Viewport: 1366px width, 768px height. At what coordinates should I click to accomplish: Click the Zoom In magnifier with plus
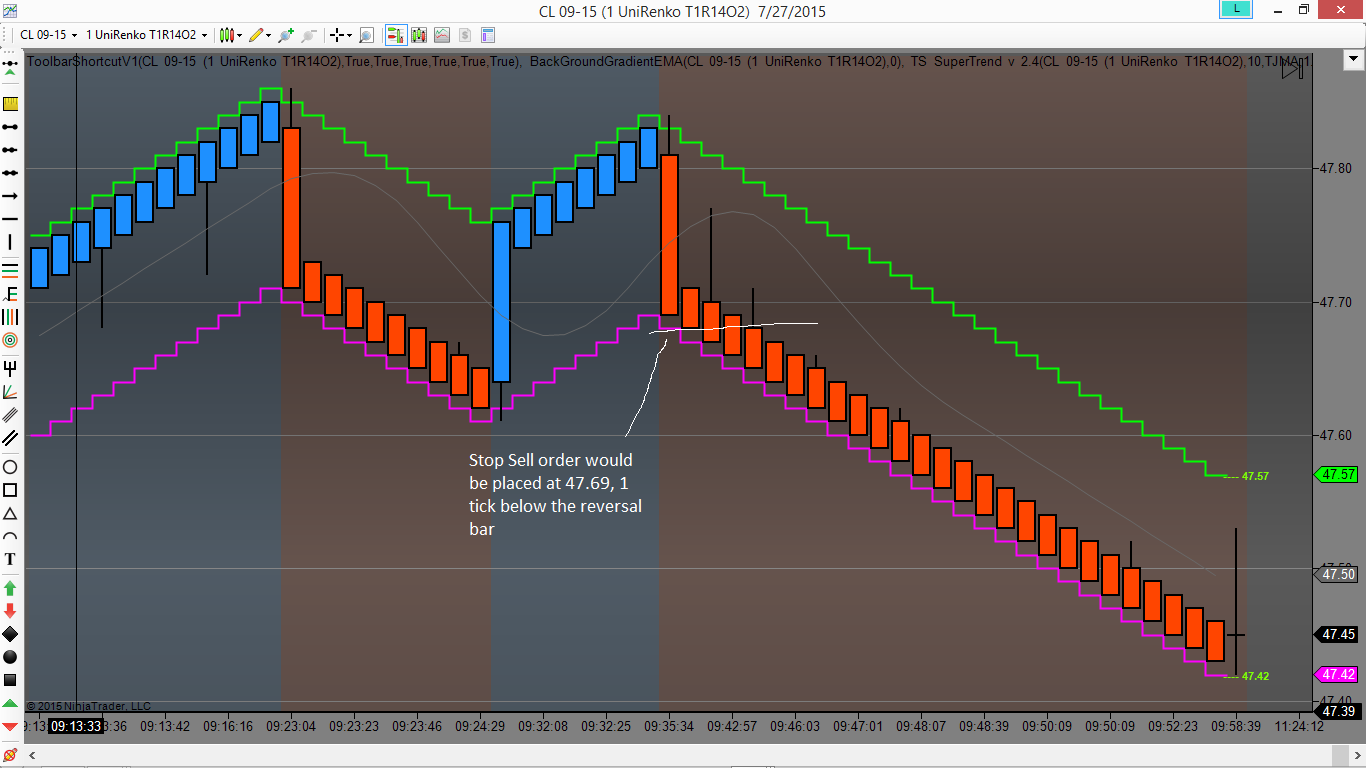(x=286, y=35)
